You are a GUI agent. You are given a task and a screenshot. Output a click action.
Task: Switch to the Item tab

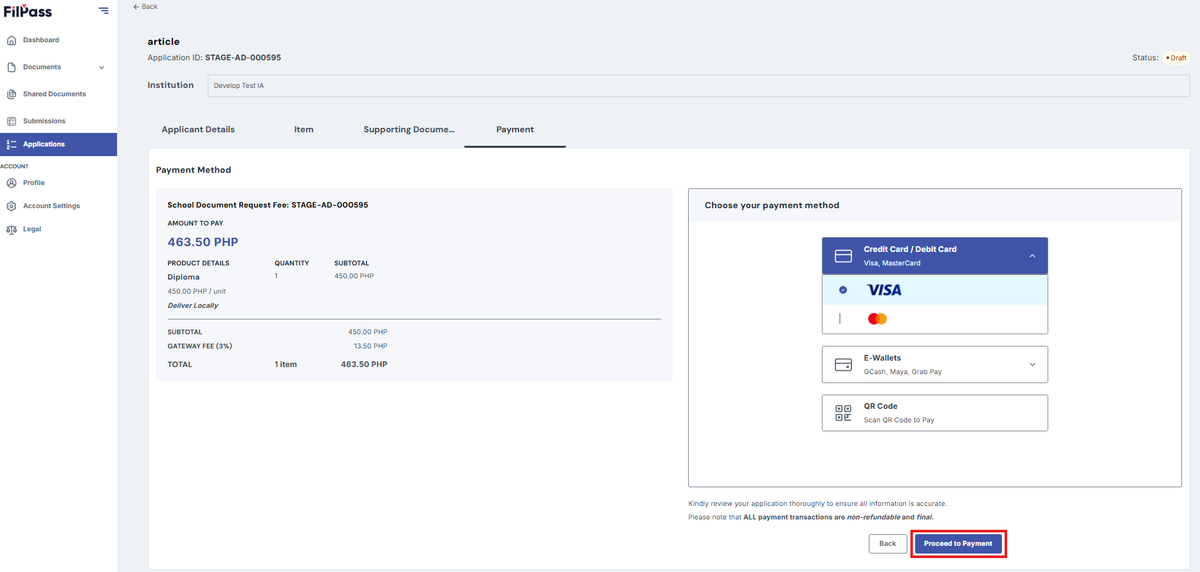[x=304, y=130]
